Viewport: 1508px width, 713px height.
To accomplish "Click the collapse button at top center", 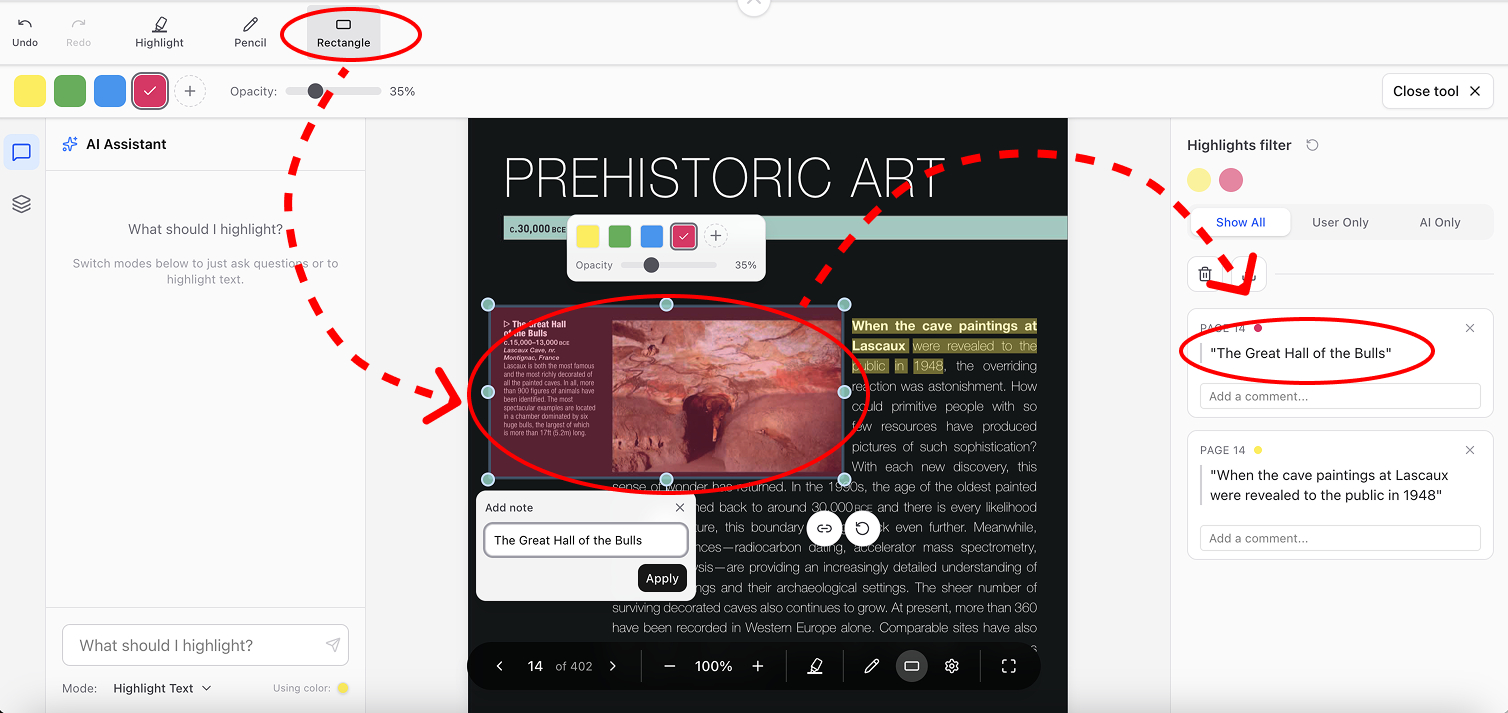I will [754, 3].
